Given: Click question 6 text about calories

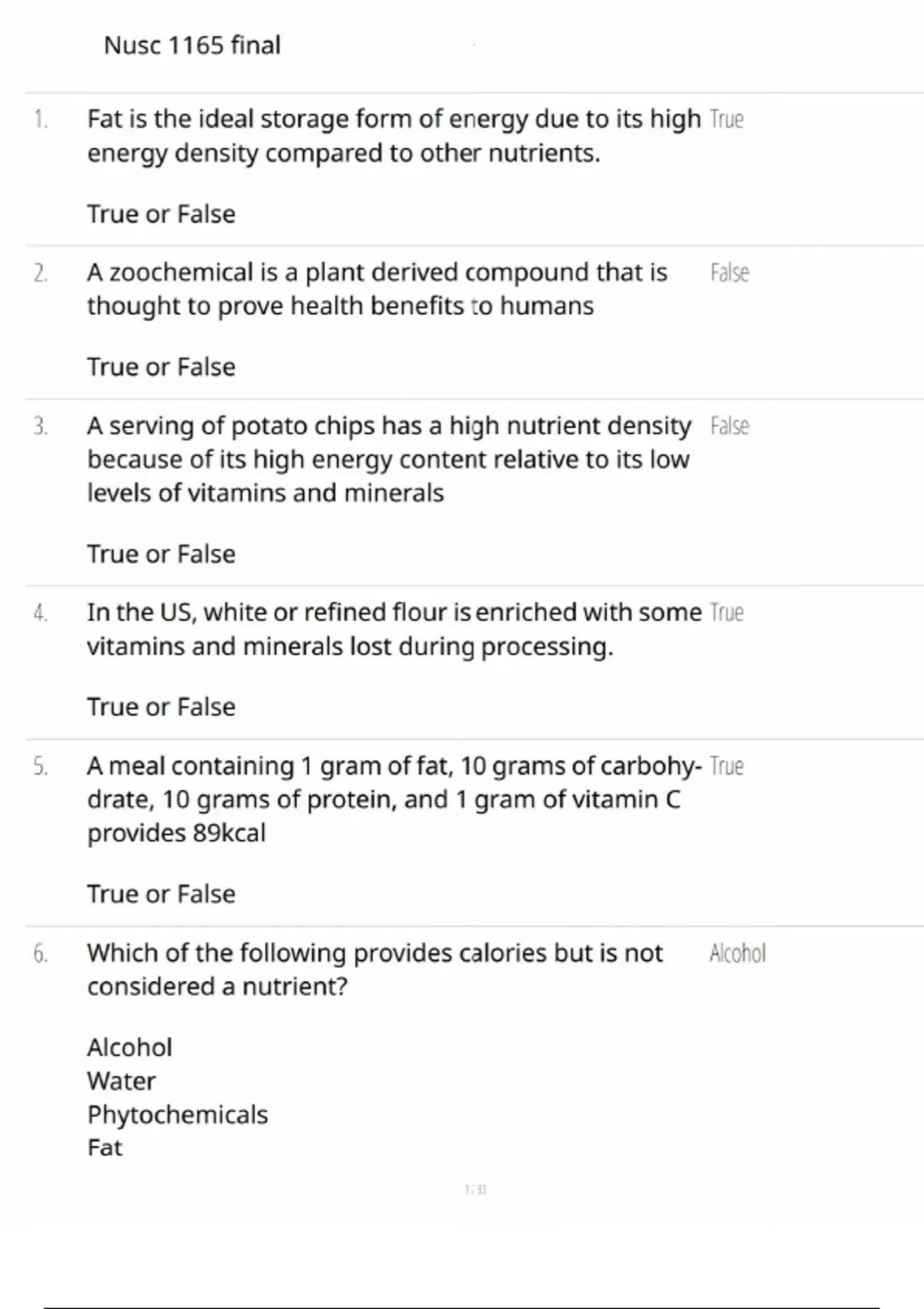Looking at the screenshot, I should [374, 969].
